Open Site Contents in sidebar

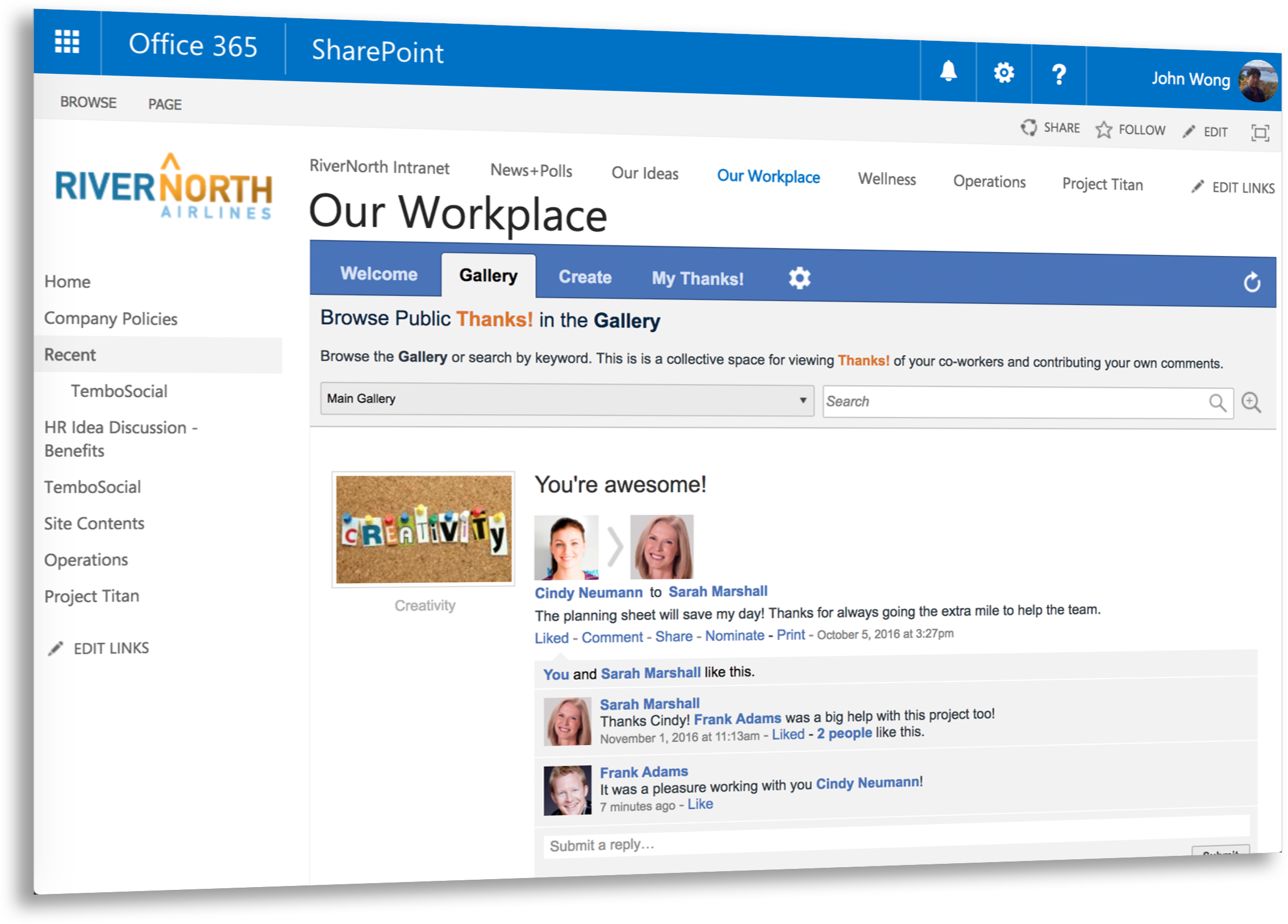94,523
